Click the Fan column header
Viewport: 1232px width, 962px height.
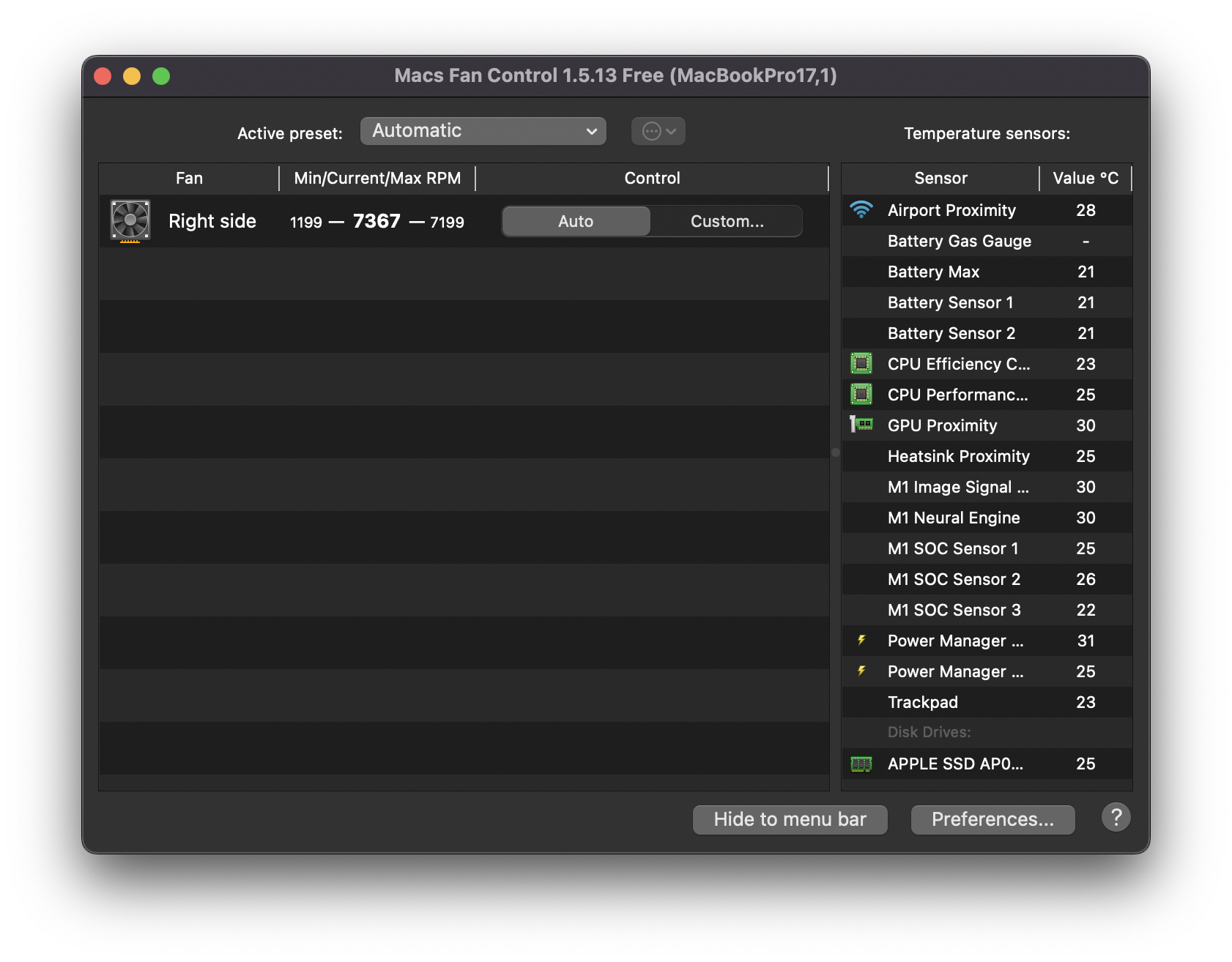click(189, 178)
